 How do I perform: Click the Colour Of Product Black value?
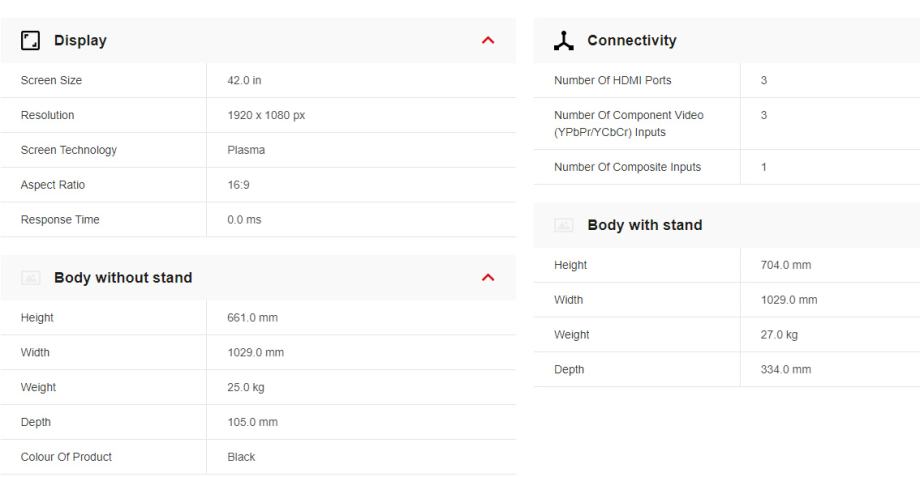tap(241, 457)
